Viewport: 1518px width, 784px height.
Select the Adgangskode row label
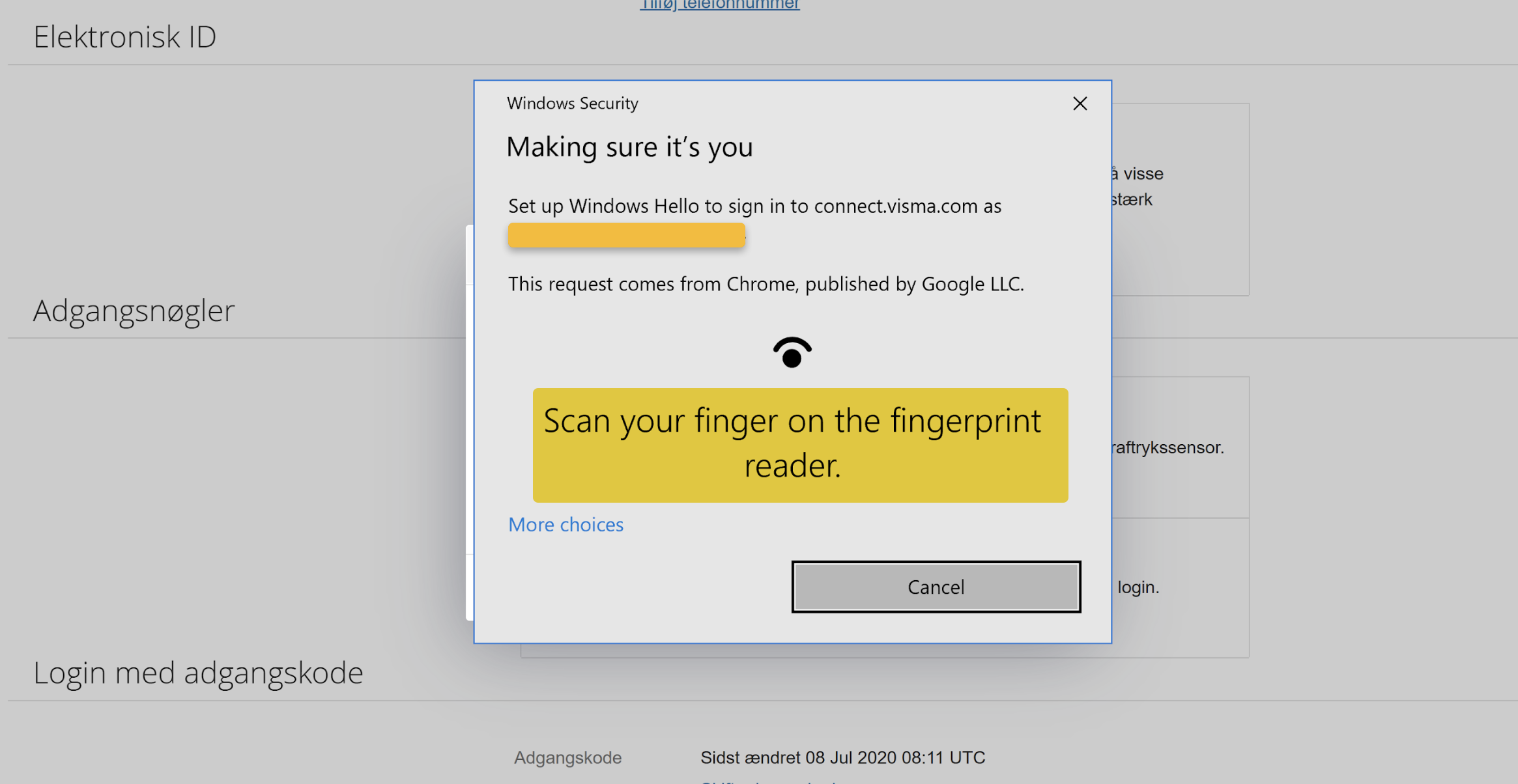567,757
